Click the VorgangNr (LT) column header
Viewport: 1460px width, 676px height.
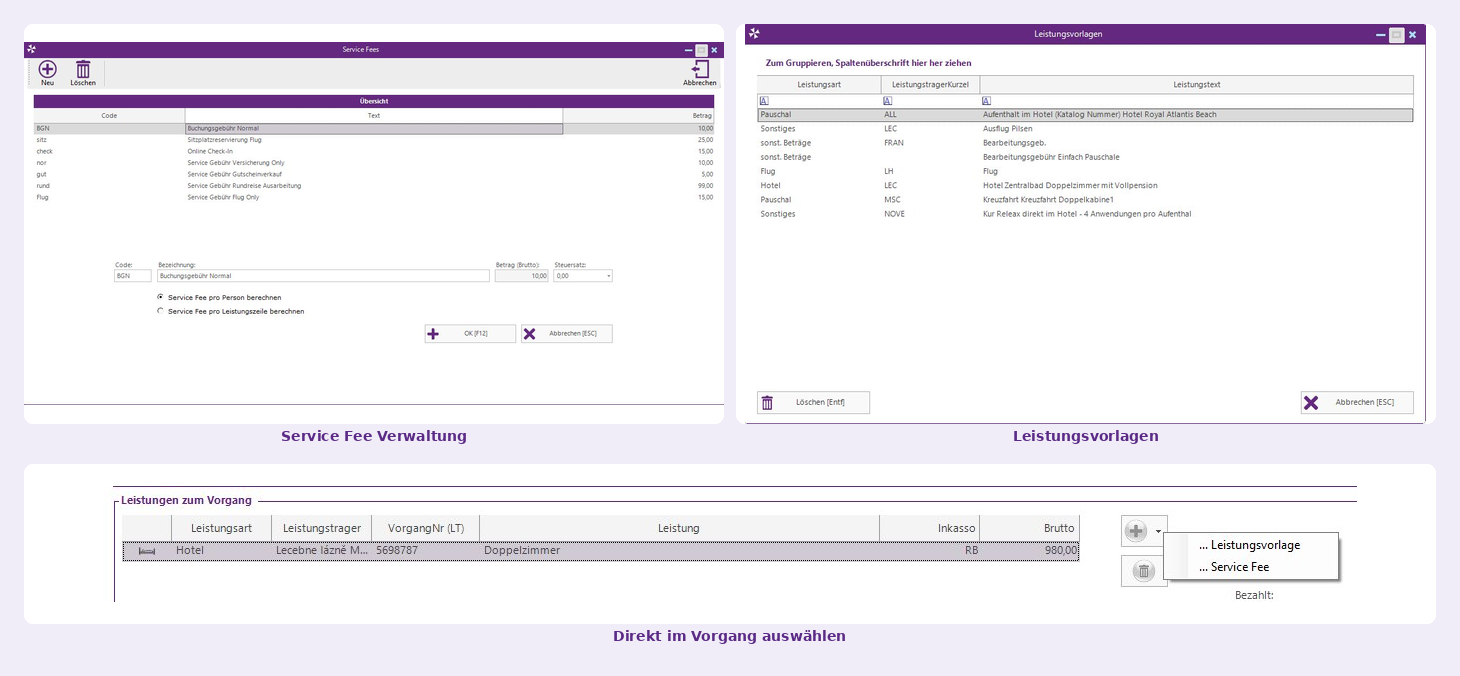point(425,528)
